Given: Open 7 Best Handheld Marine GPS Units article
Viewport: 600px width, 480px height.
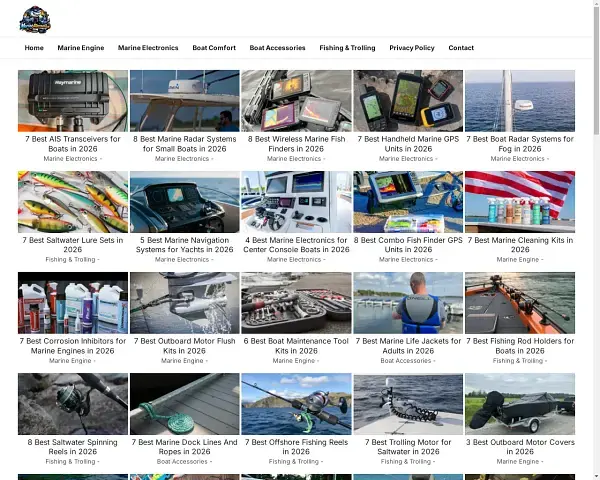Looking at the screenshot, I should [x=408, y=144].
